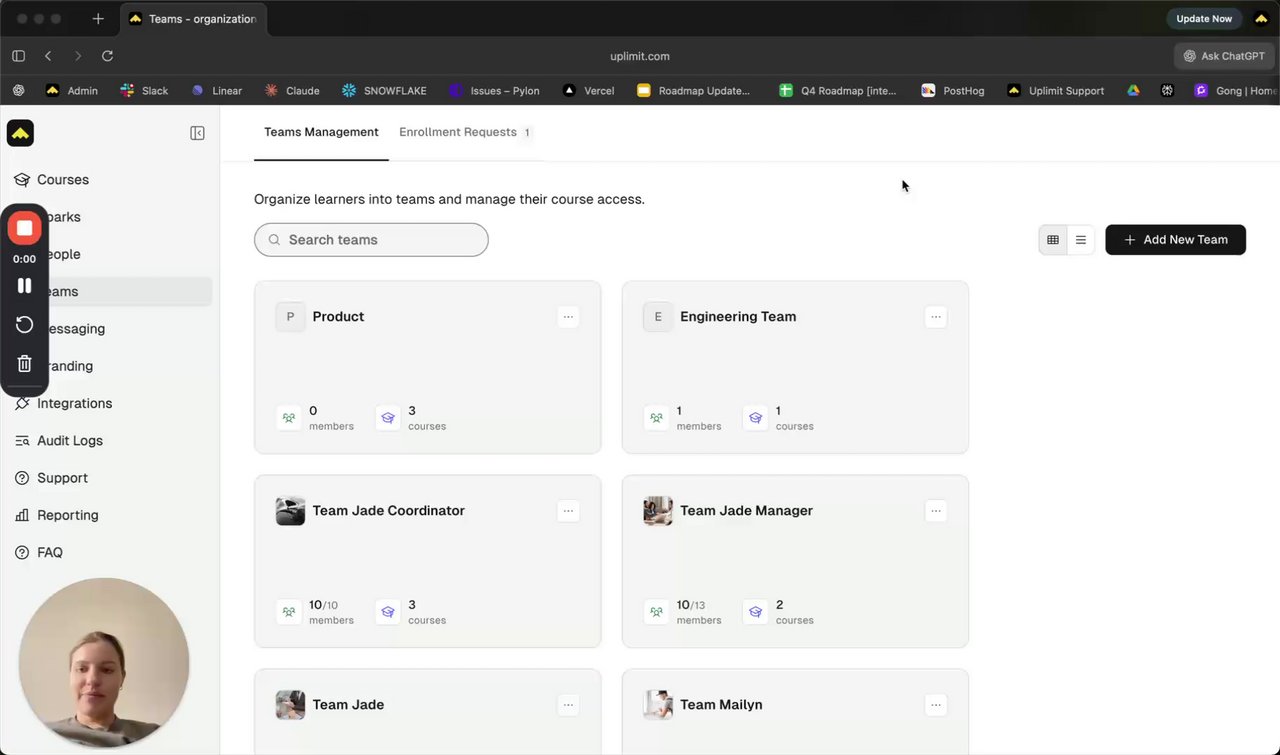Image resolution: width=1280 pixels, height=755 pixels.
Task: Stop the screen recording
Action: [x=24, y=228]
